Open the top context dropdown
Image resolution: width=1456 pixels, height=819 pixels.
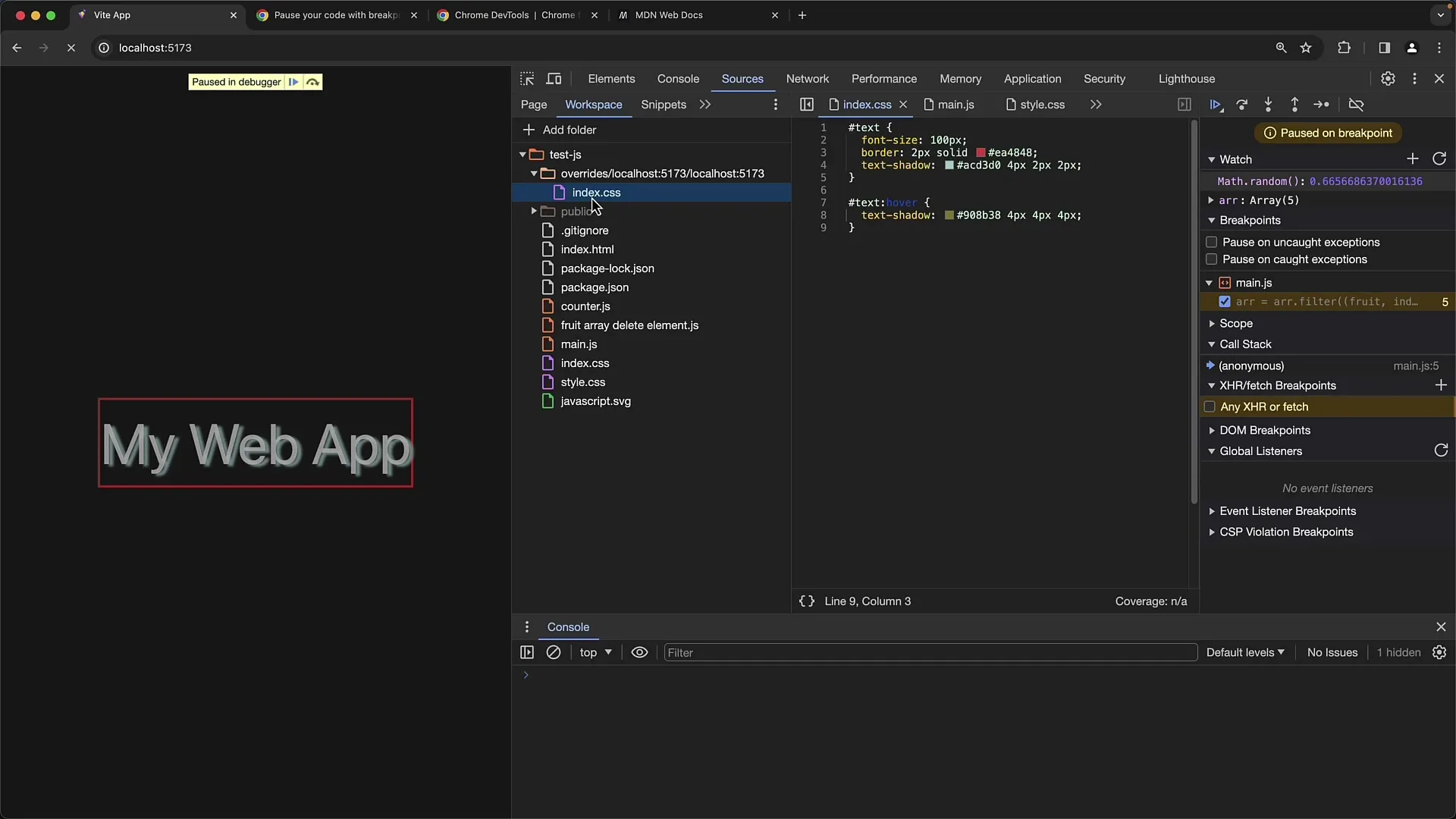(x=595, y=653)
